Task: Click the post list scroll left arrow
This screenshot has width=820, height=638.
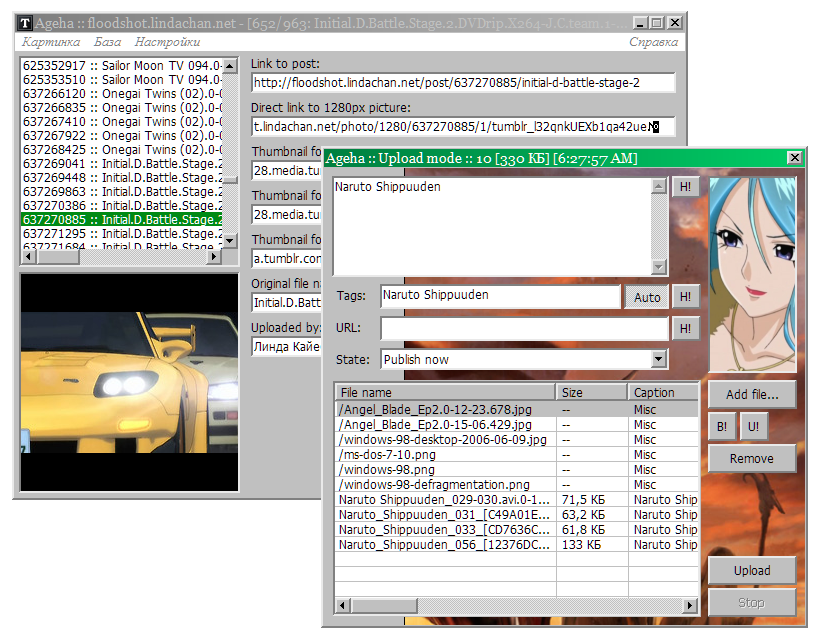Action: (x=29, y=257)
